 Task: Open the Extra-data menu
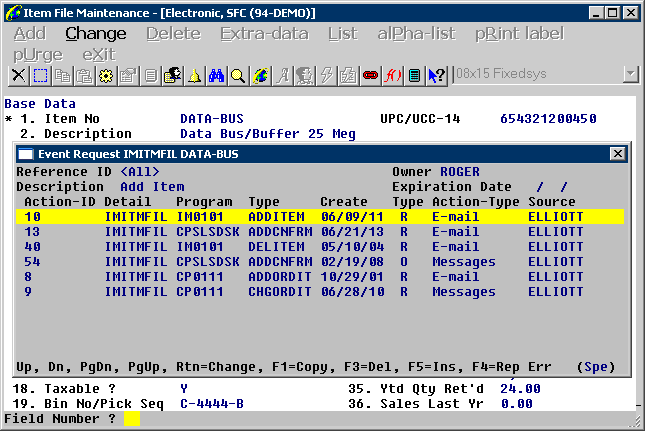[264, 33]
